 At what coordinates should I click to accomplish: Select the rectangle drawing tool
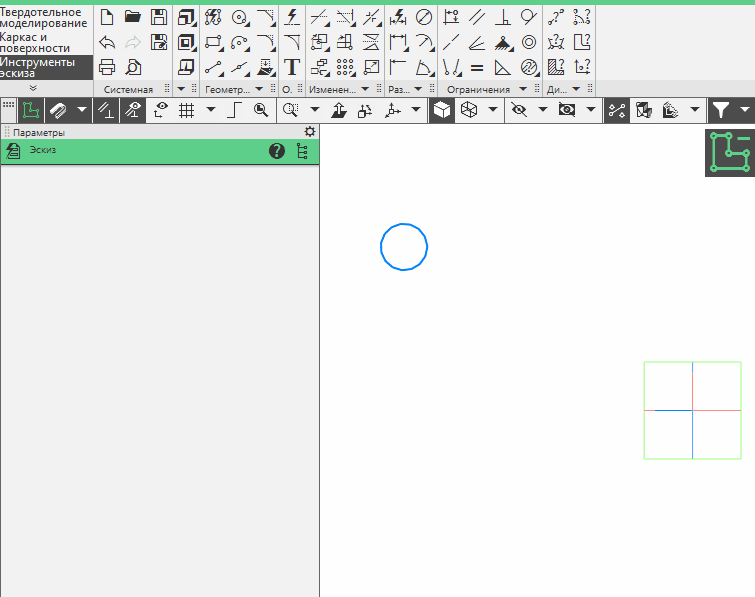click(213, 42)
